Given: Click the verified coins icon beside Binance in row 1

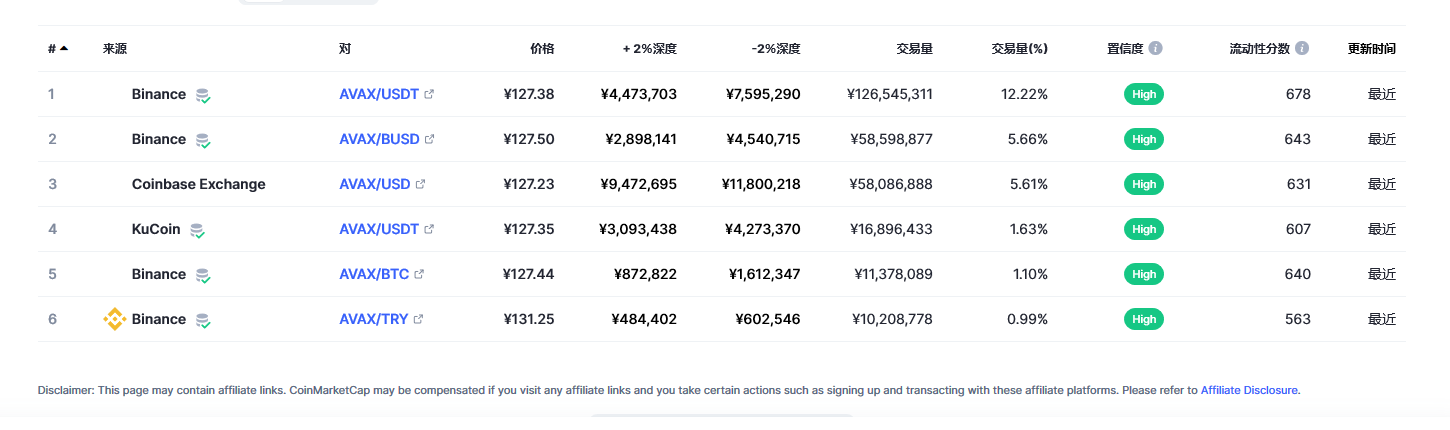Looking at the screenshot, I should 203,95.
